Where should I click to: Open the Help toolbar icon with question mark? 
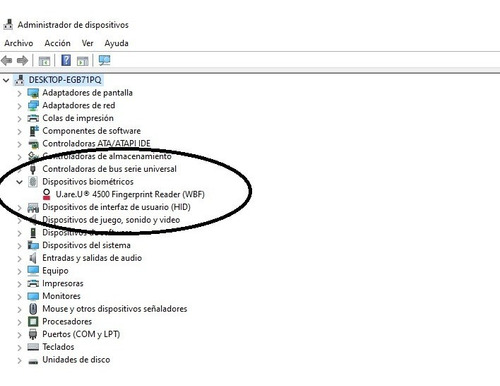(x=66, y=60)
